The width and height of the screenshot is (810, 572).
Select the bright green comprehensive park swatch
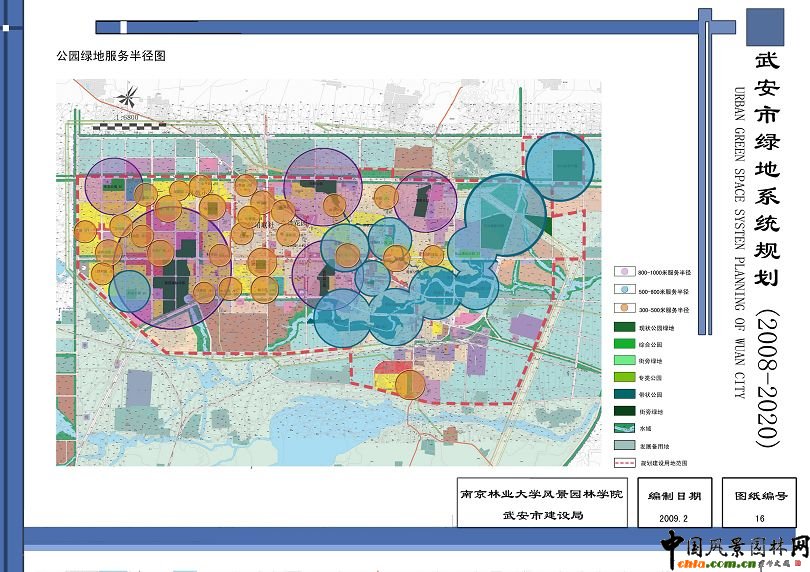pyautogui.click(x=626, y=344)
